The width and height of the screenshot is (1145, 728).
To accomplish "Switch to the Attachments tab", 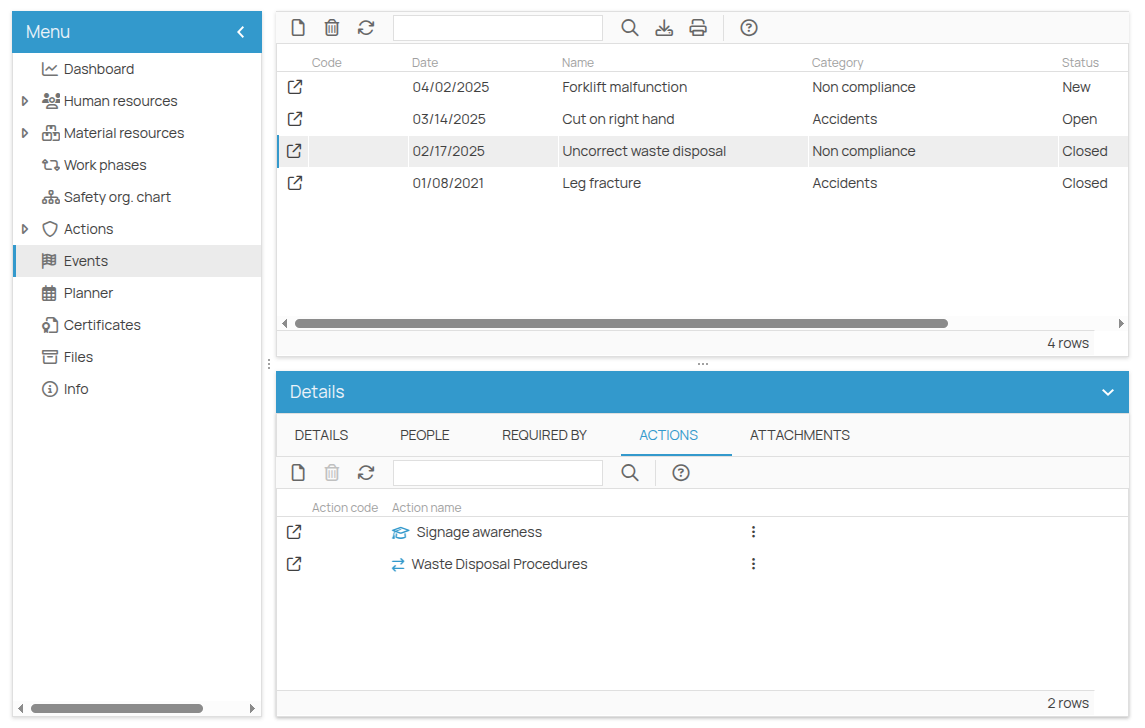I will point(799,435).
